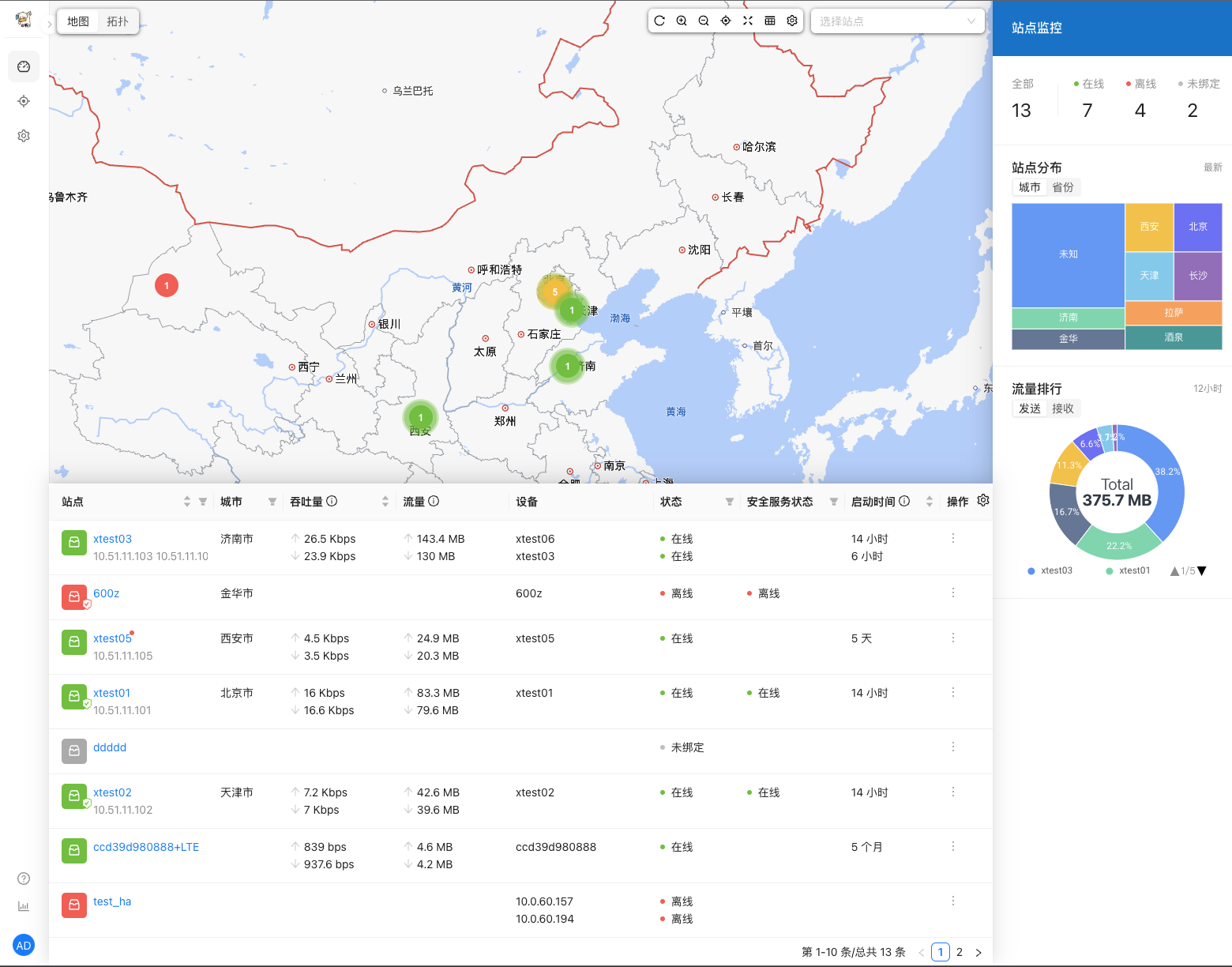Open statistics chart icon in left sidebar
Viewport: 1232px width, 967px height.
(24, 906)
